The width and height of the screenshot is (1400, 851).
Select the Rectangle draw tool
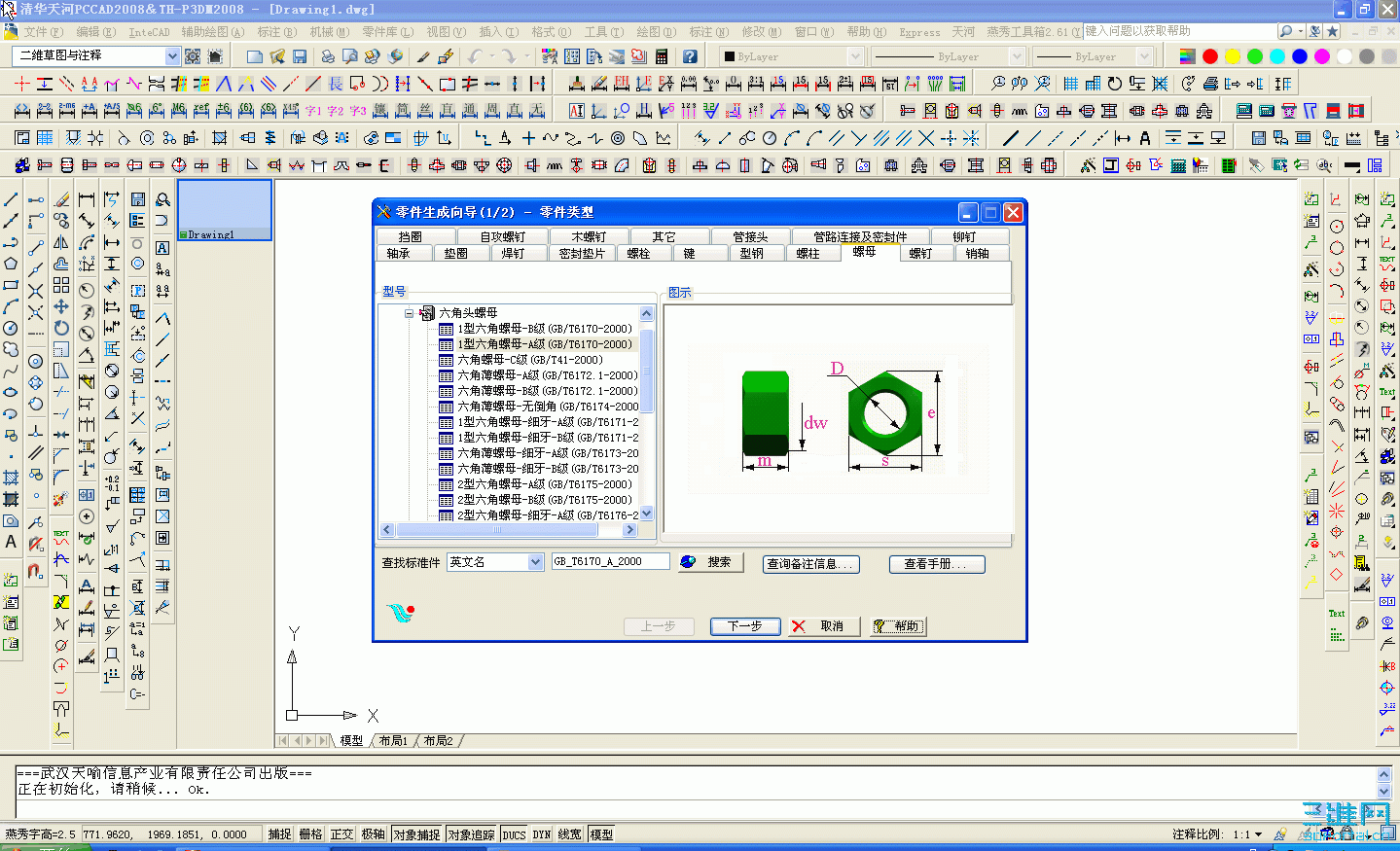[x=11, y=285]
